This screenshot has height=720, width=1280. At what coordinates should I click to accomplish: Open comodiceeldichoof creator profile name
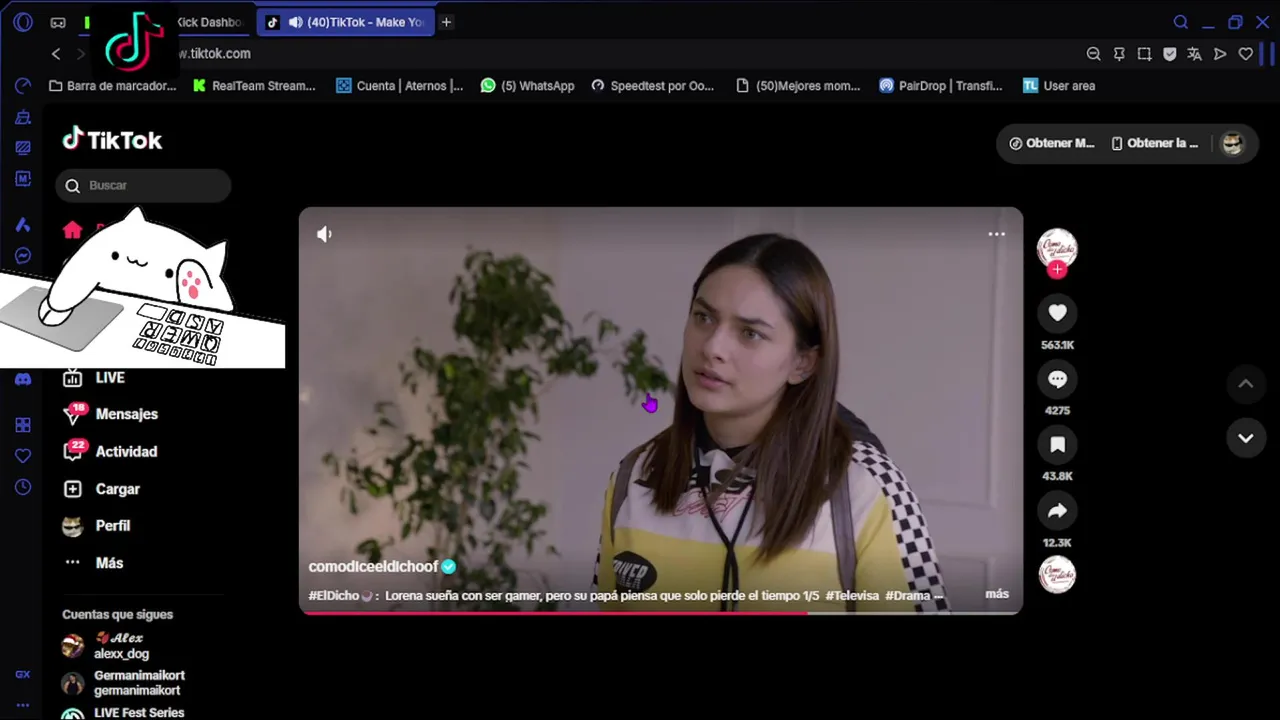click(x=373, y=567)
